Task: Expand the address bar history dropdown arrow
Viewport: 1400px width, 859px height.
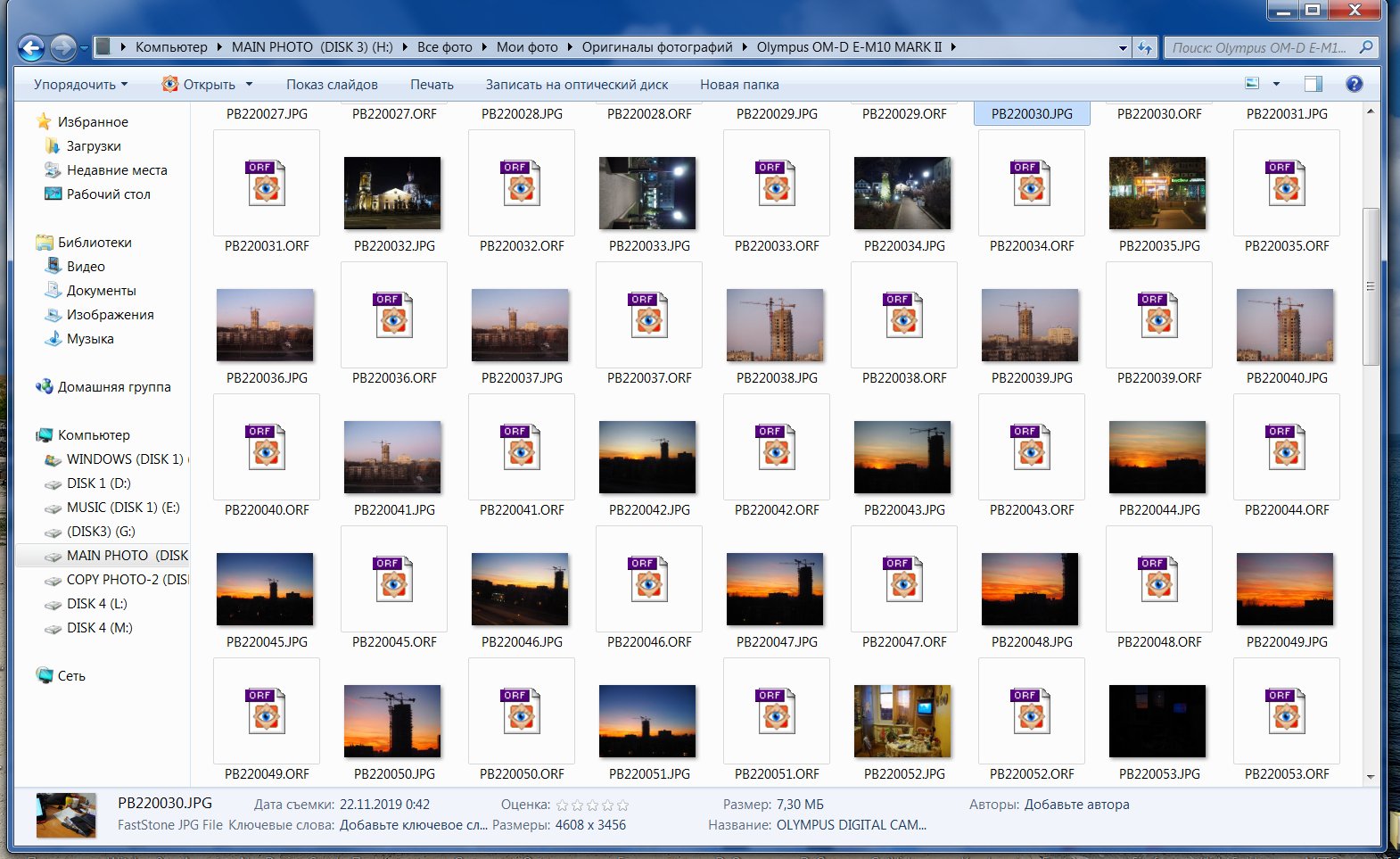Action: point(1123,48)
